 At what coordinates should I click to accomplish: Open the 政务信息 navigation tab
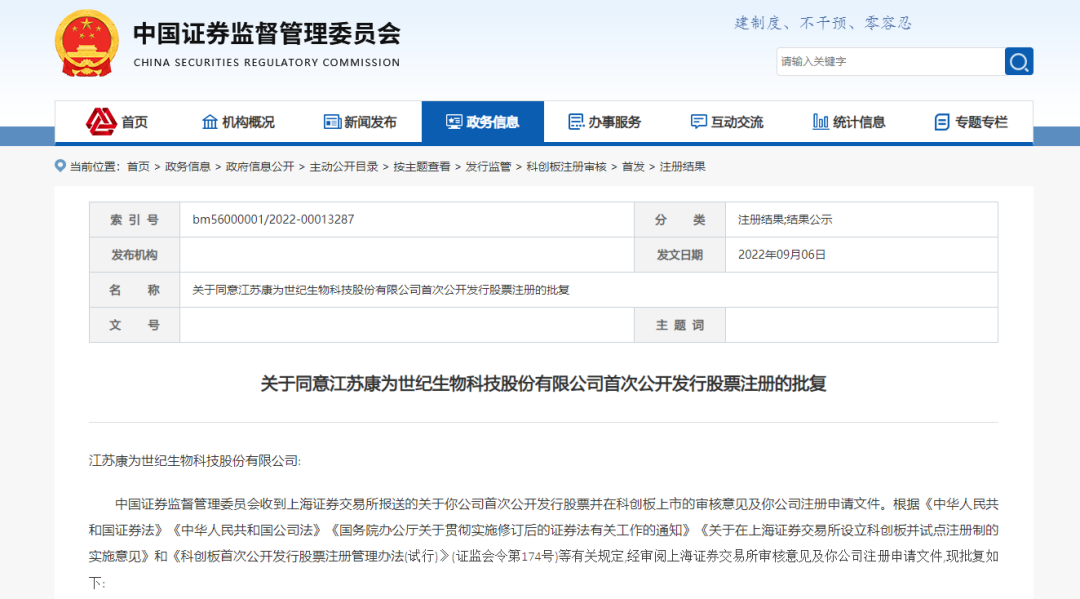pyautogui.click(x=483, y=122)
